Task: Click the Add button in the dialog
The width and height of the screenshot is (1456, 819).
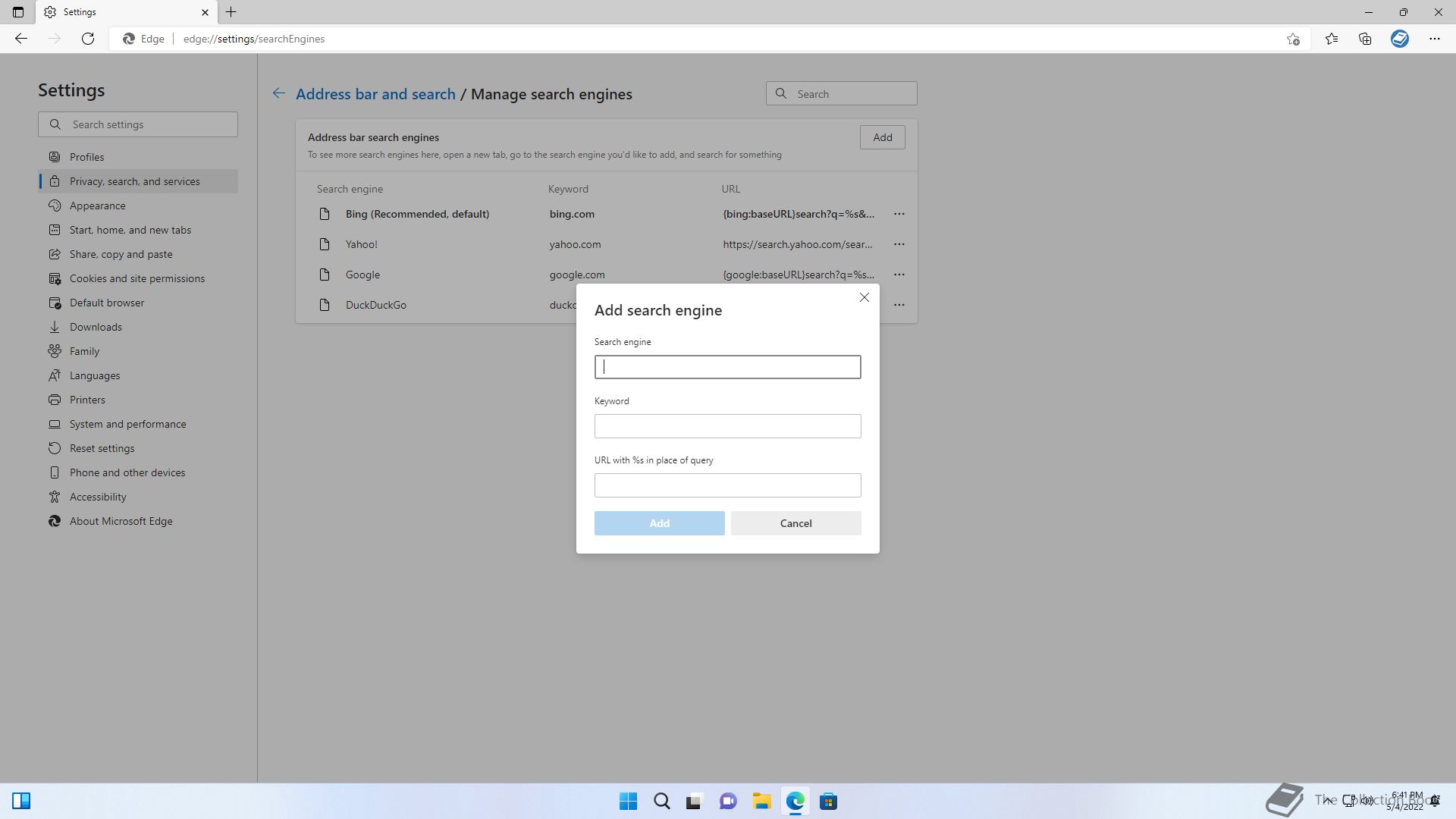Action: (x=659, y=523)
